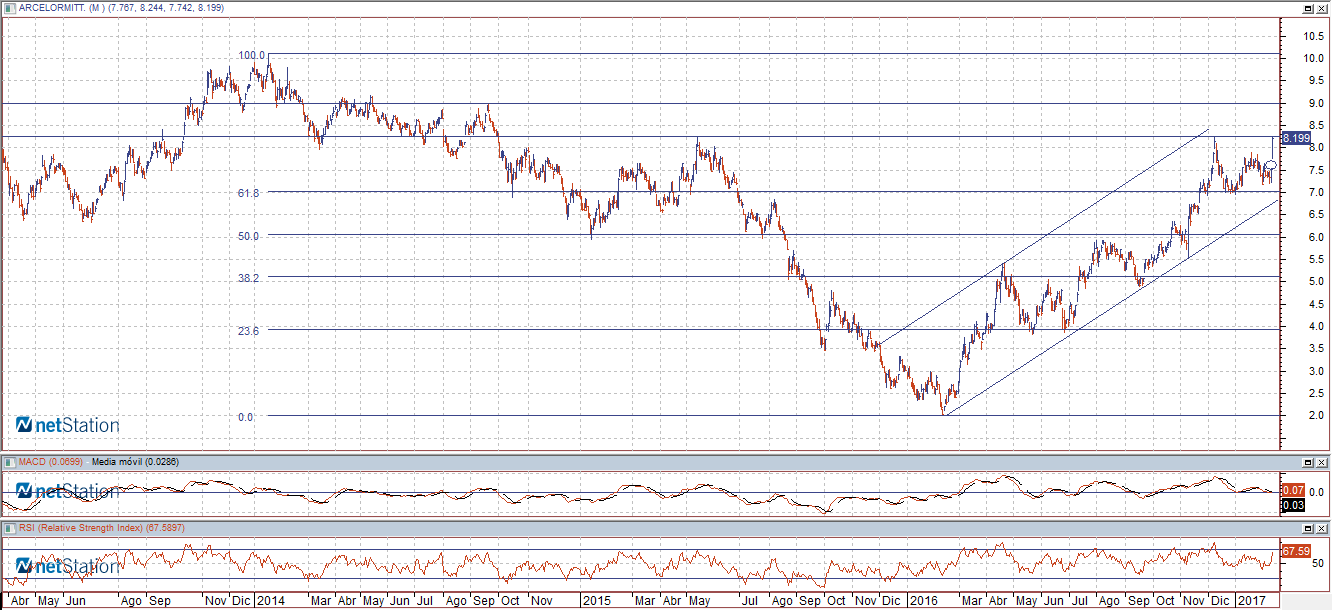The width and height of the screenshot is (1332, 610).
Task: Select the Fibonacci 38.2 level label
Action: 249,278
